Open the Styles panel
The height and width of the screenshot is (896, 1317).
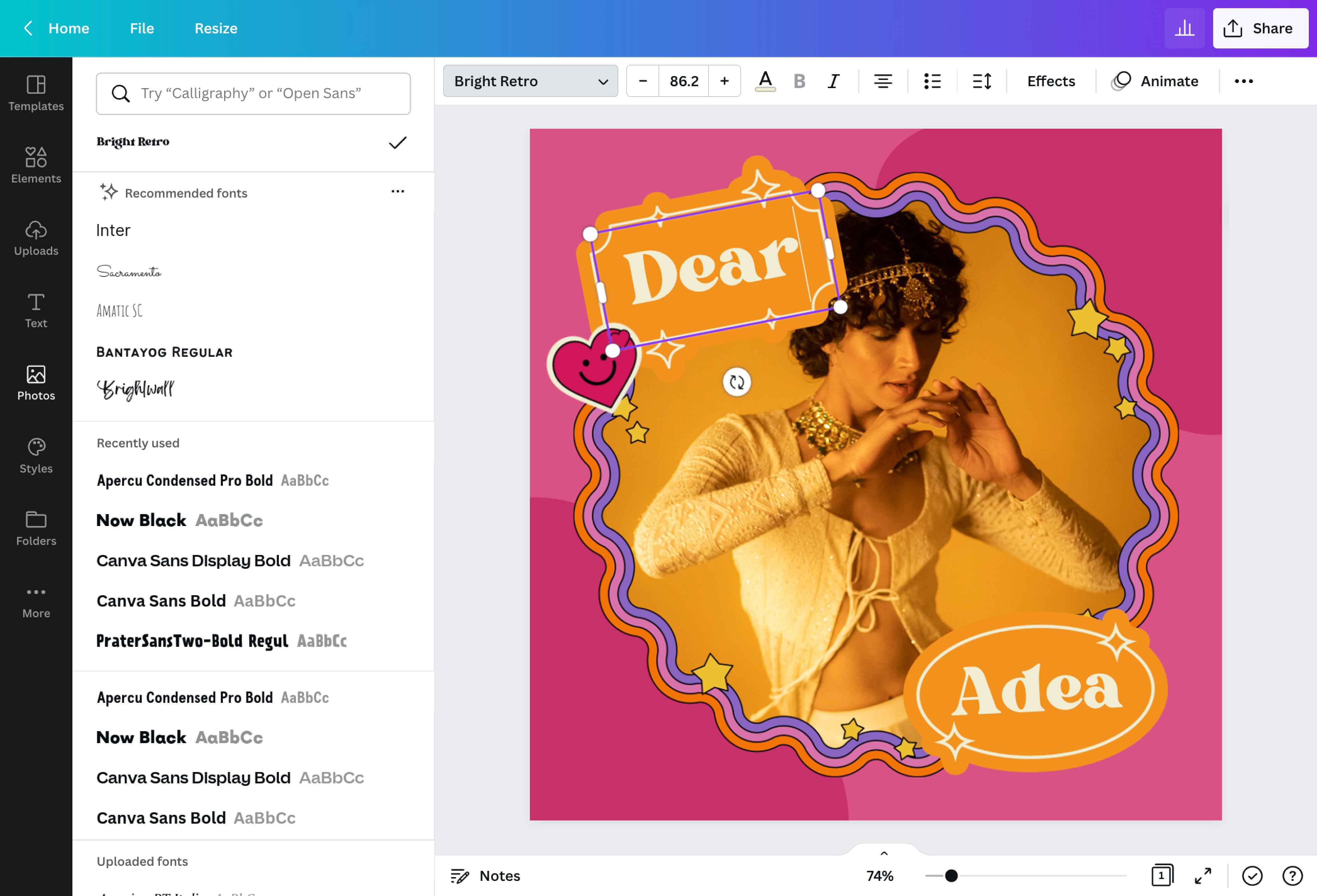click(36, 455)
